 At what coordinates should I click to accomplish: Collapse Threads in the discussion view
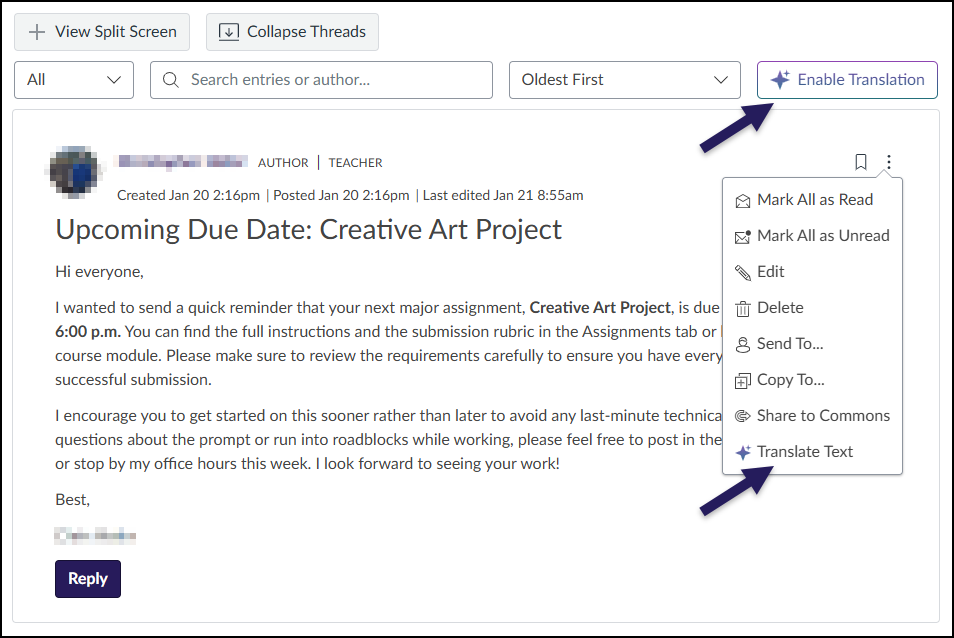point(292,31)
